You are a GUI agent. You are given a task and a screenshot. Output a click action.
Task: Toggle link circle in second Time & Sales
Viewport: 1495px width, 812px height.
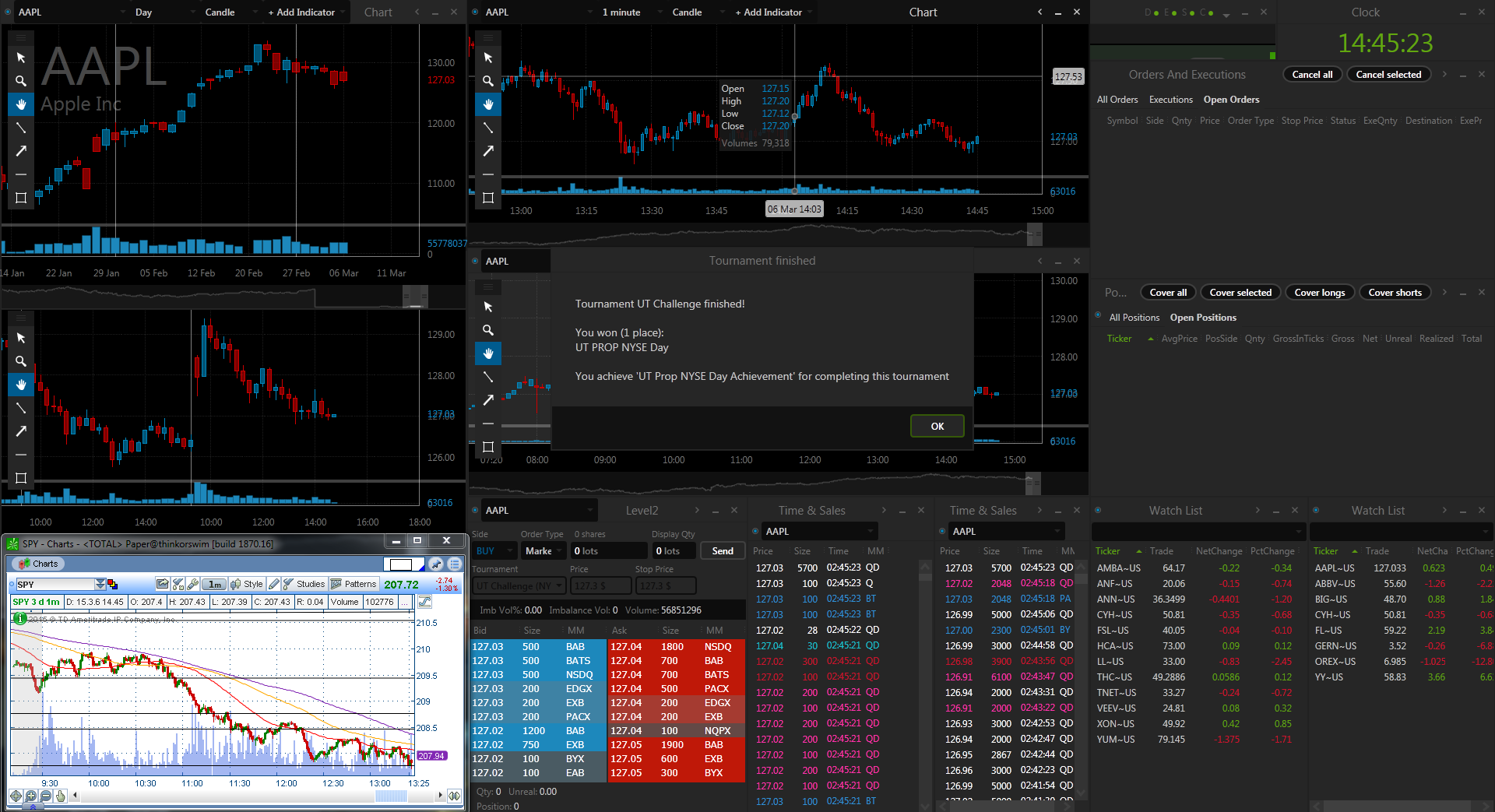pyautogui.click(x=942, y=531)
